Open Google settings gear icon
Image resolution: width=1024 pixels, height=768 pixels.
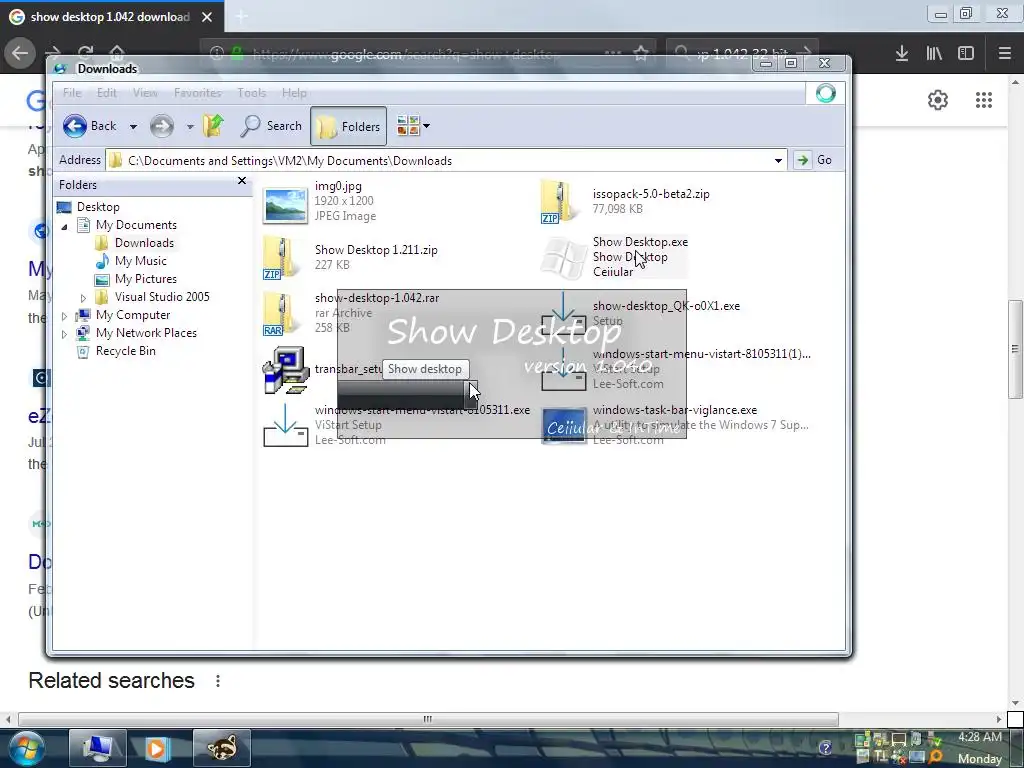click(x=938, y=100)
